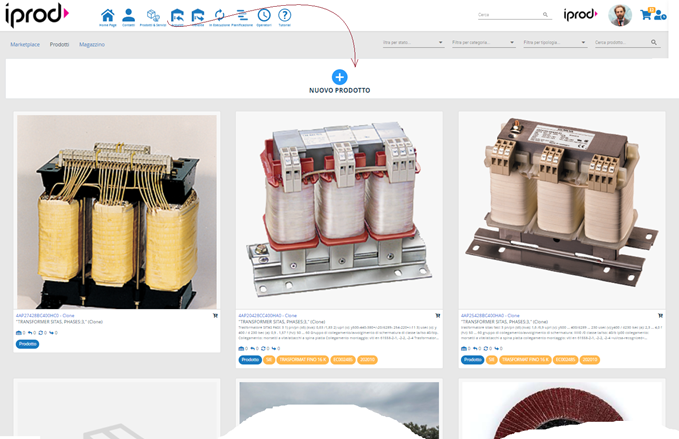Click 202010 tag on 4AP25428BC400HA0 card
The width and height of the screenshot is (679, 439).
[x=590, y=360]
